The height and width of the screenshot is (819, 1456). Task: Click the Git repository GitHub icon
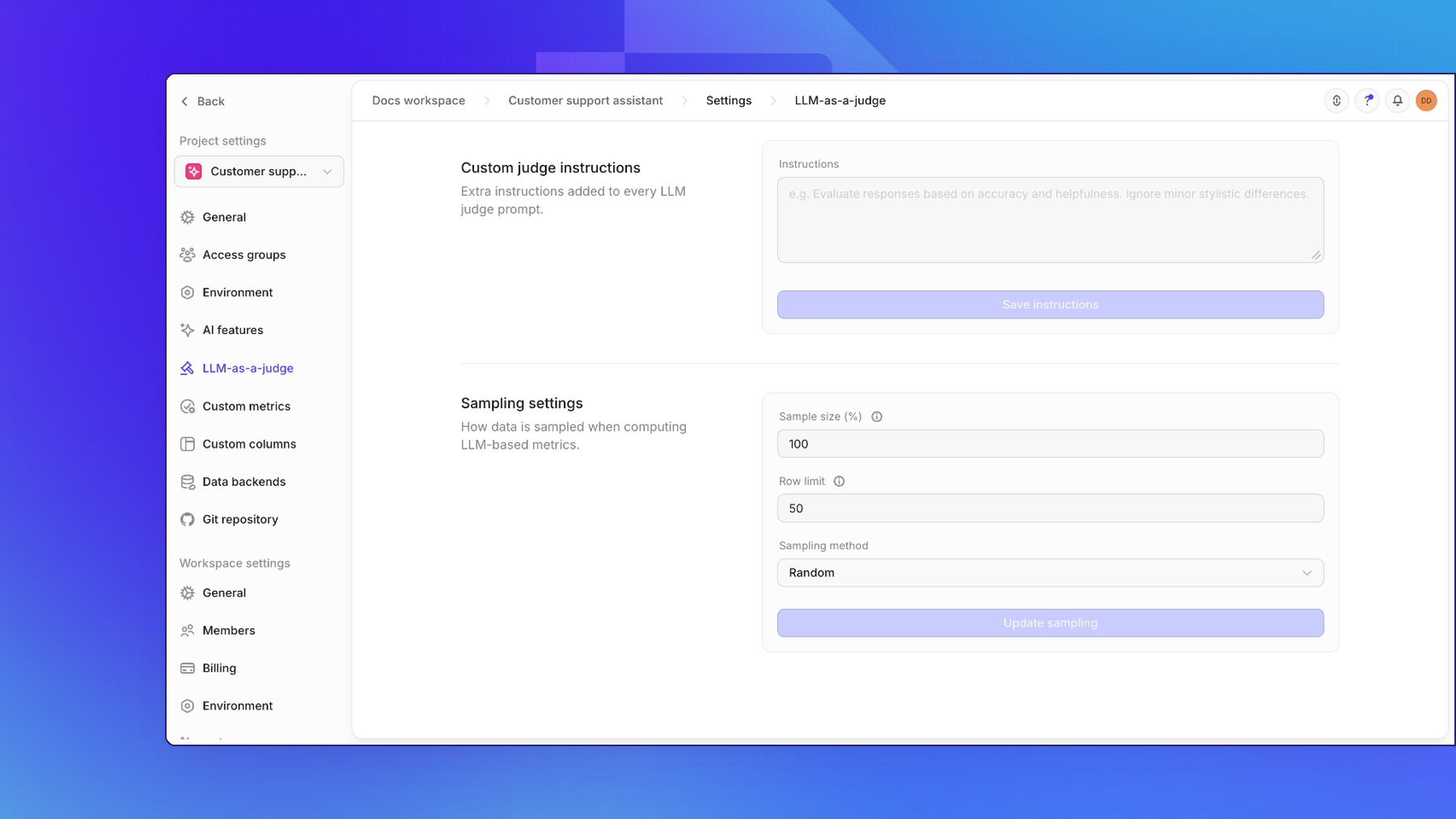pos(188,519)
